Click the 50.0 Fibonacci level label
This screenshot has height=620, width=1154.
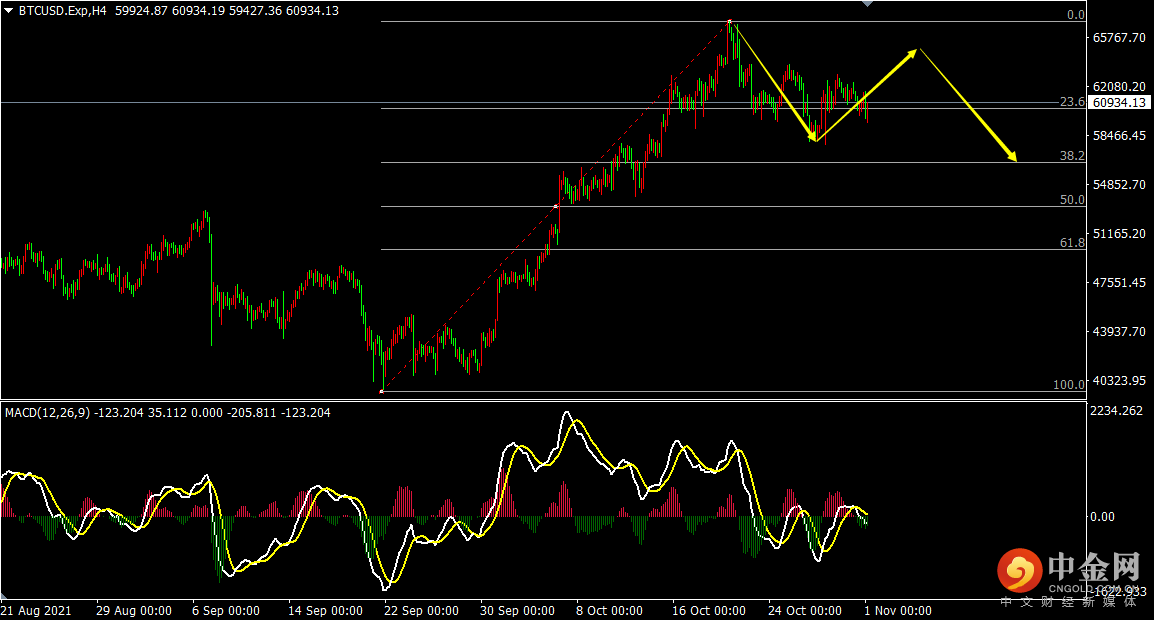(x=1072, y=200)
